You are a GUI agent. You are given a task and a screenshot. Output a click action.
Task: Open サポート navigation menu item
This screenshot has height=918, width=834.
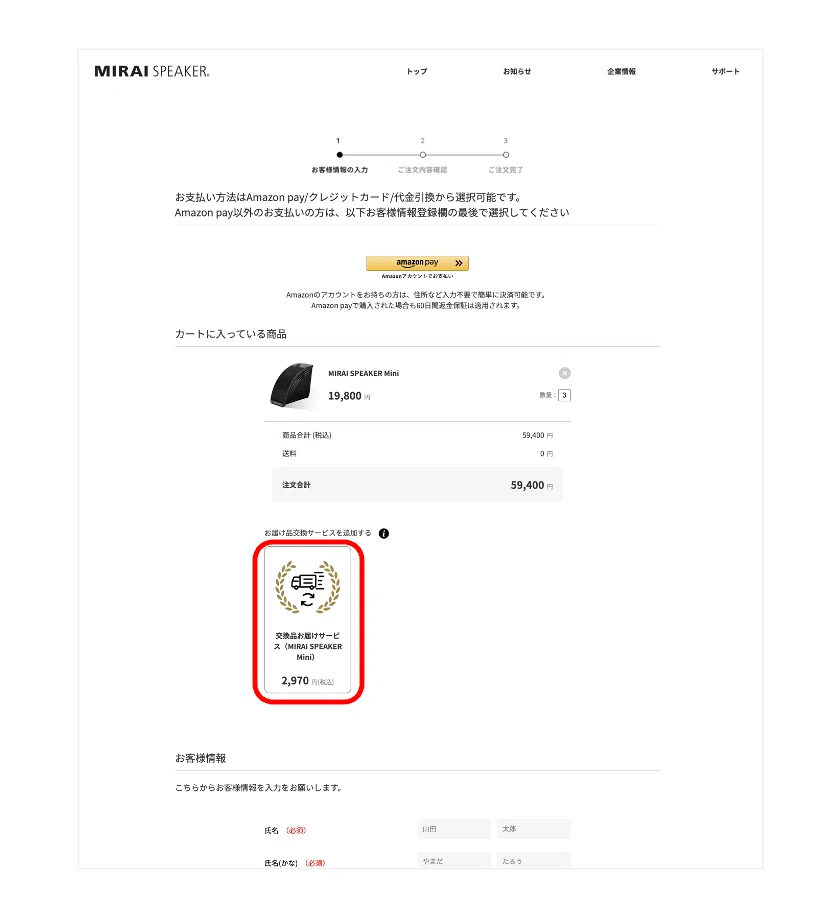click(x=726, y=71)
